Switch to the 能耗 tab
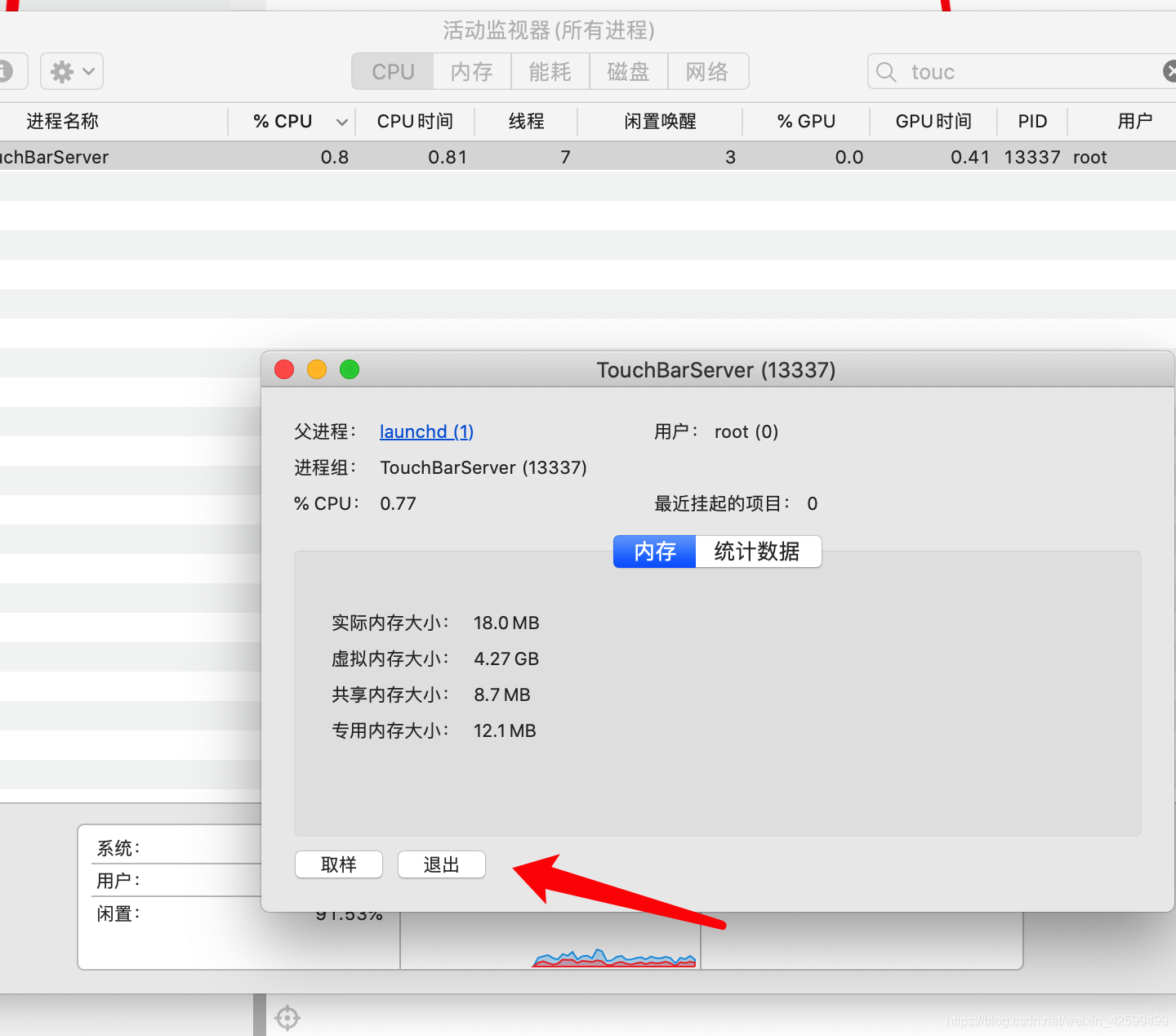 click(x=550, y=72)
